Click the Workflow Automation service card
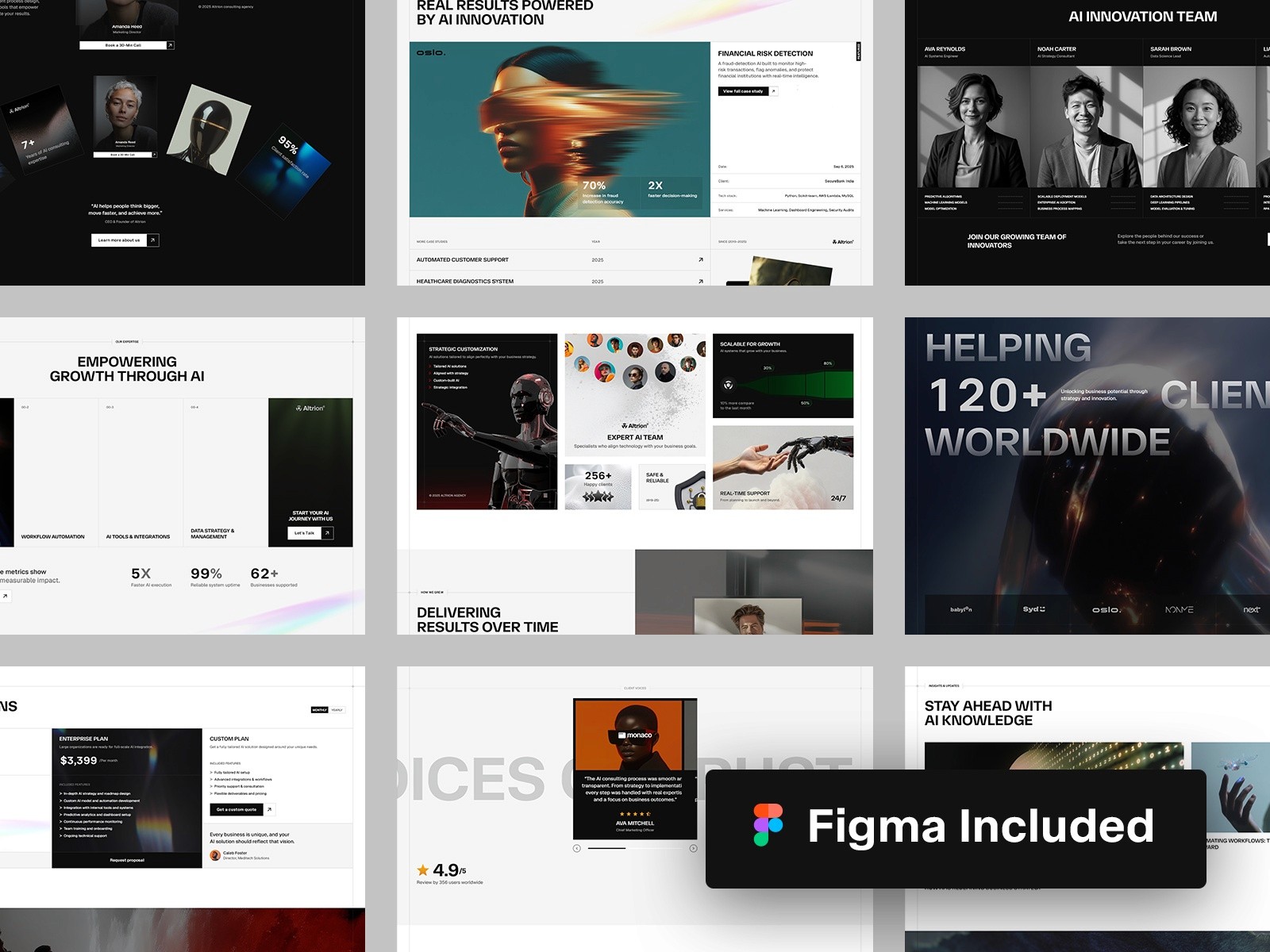Image resolution: width=1270 pixels, height=952 pixels. [x=56, y=473]
